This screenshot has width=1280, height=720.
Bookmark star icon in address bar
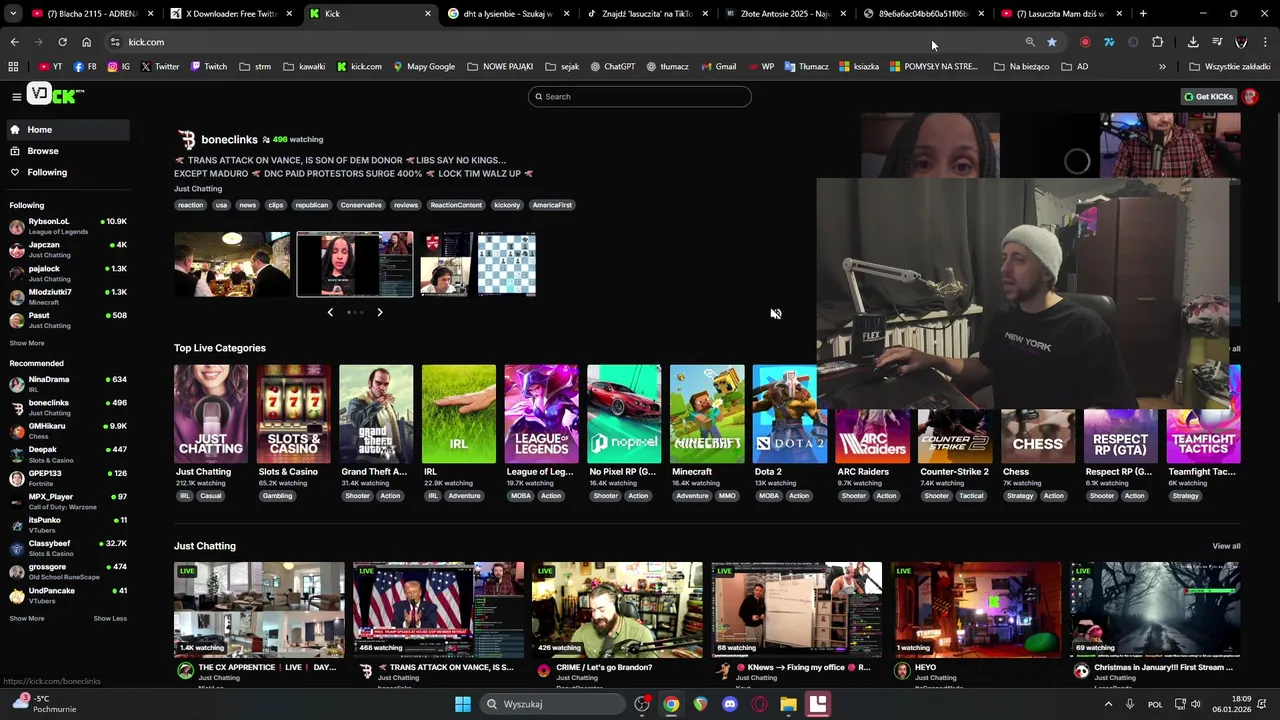pyautogui.click(x=1052, y=42)
